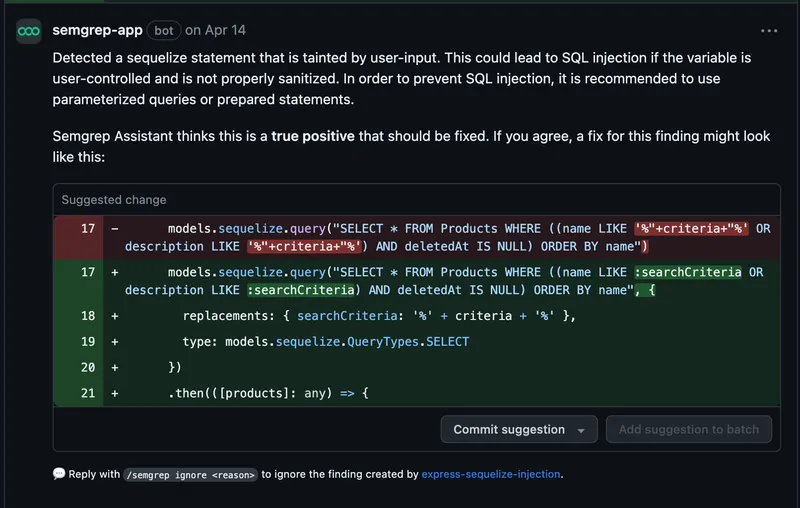
Task: Click the 'true positive' bold text
Action: tap(313, 136)
